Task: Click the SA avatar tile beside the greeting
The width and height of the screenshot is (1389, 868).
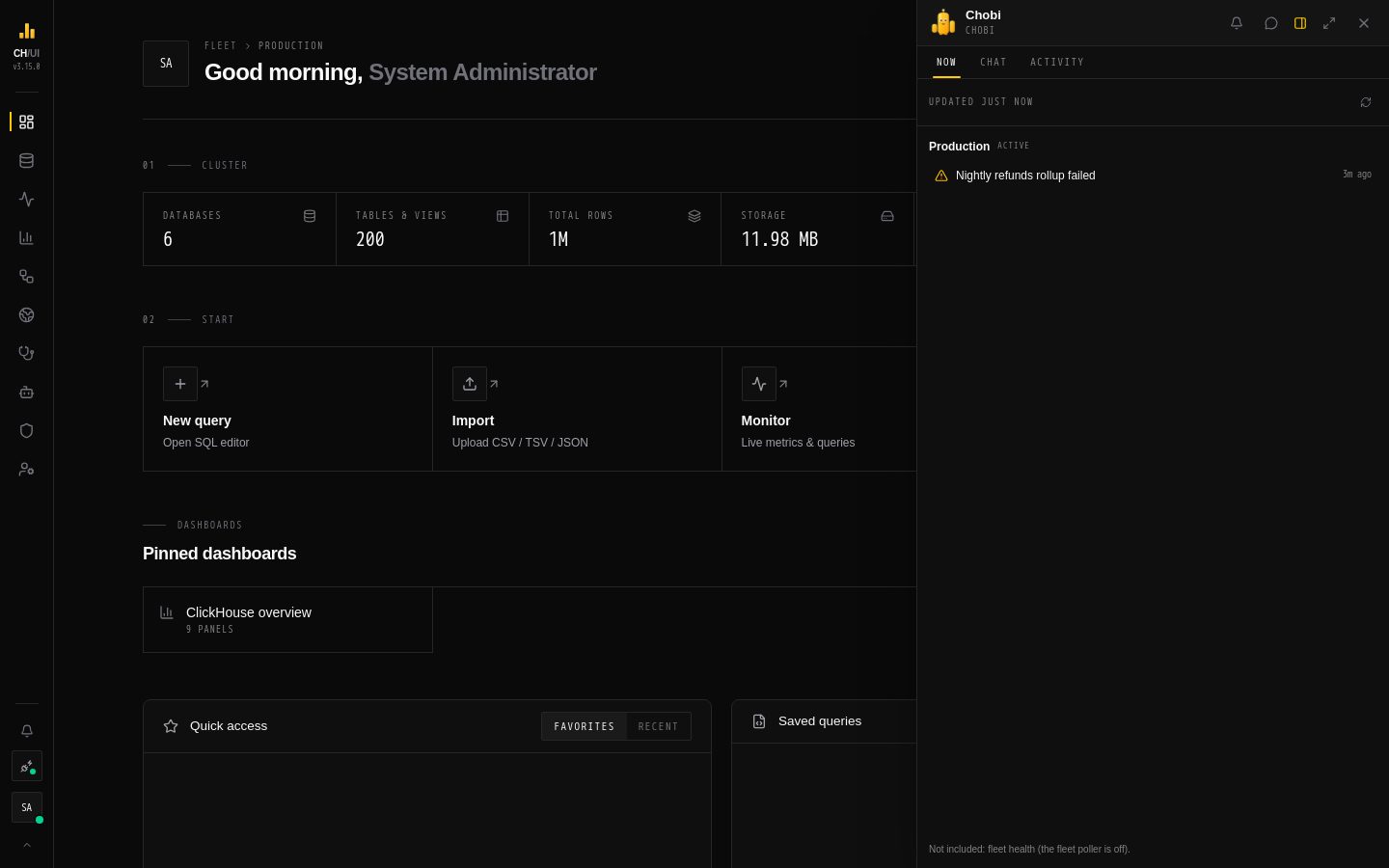Action: (x=166, y=64)
